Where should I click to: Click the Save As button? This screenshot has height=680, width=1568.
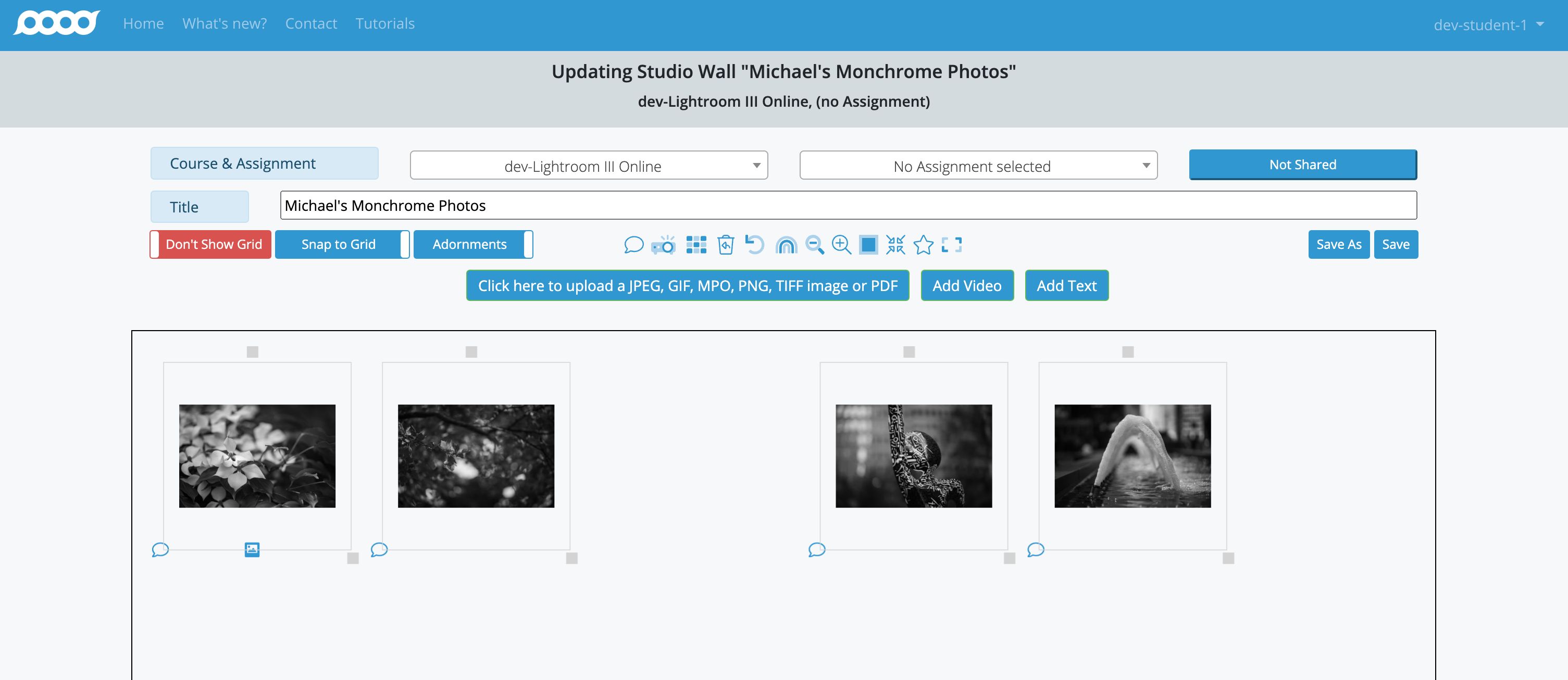tap(1338, 245)
